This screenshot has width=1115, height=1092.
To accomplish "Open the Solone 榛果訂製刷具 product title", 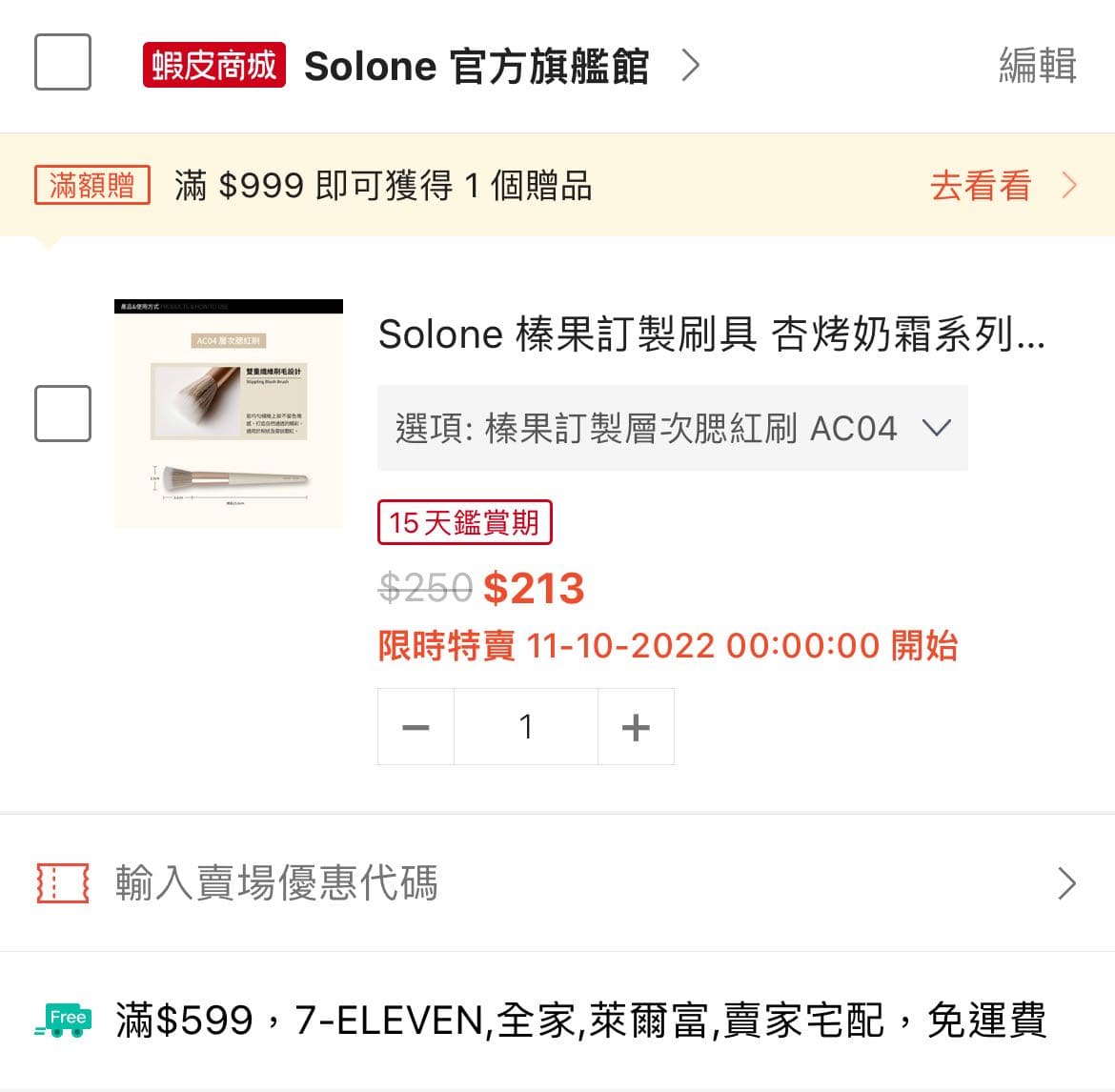I will click(712, 335).
